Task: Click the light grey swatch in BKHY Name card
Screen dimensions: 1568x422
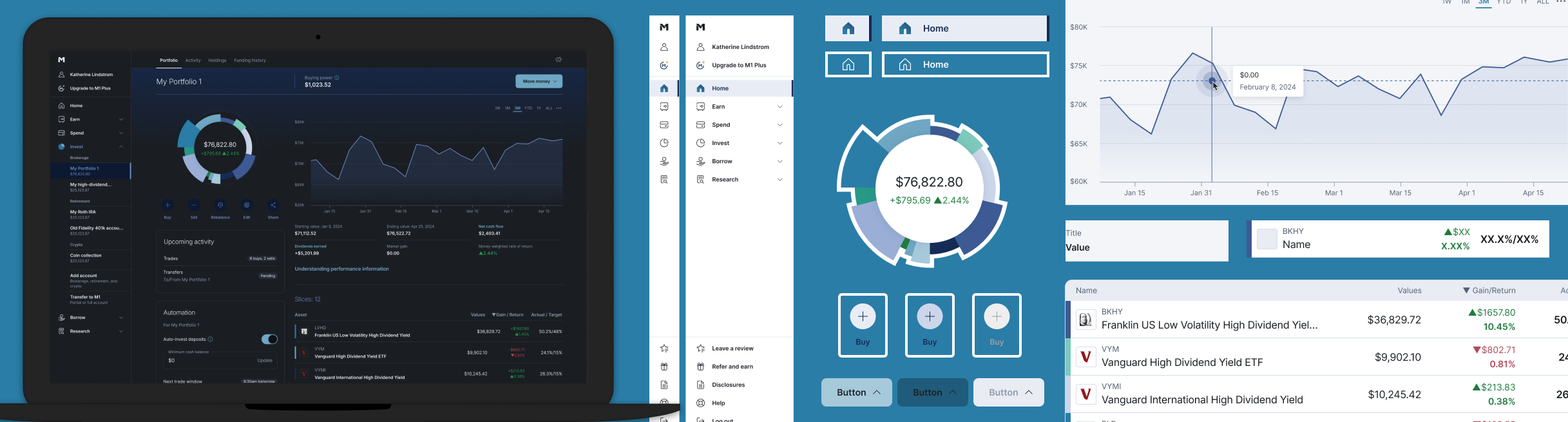Action: pyautogui.click(x=1267, y=239)
